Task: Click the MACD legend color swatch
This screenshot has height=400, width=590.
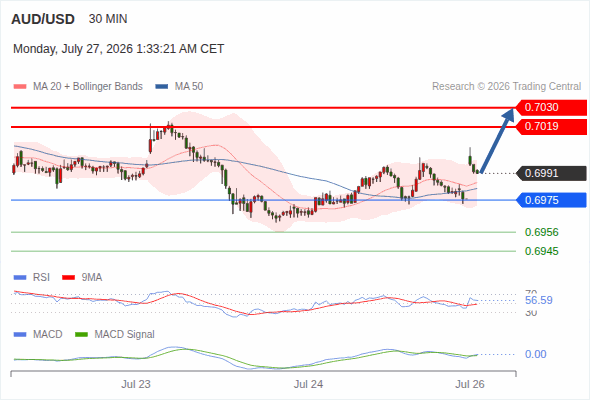Action: (x=20, y=335)
